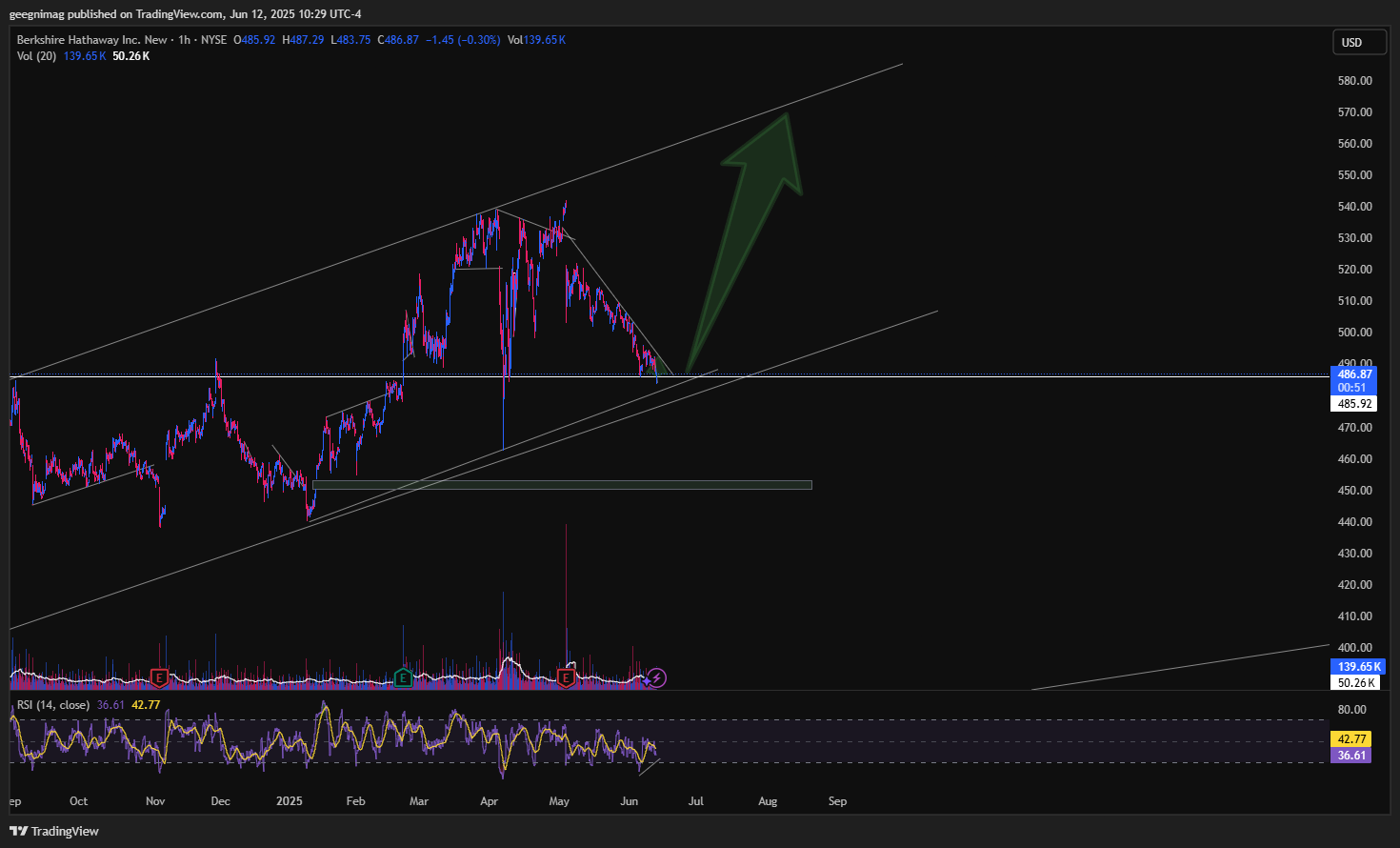
Task: Click the −1.45 (−0.30%) change value
Action: 463,40
